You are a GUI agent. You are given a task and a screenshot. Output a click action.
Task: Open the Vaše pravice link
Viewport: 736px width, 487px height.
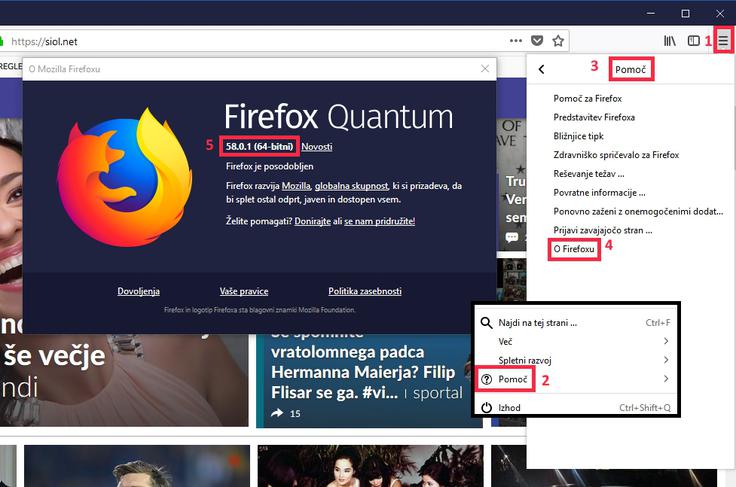pos(244,291)
